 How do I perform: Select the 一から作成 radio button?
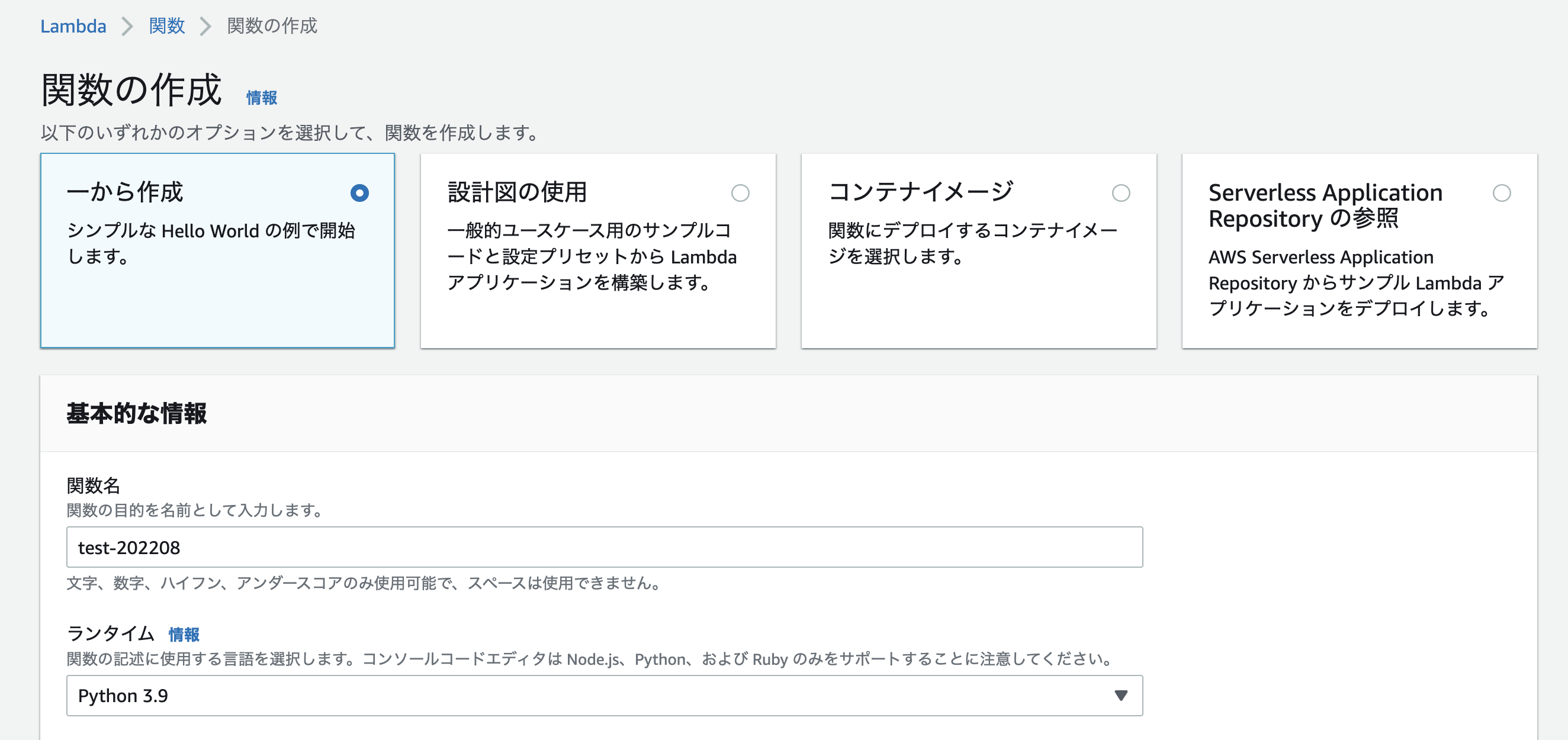point(359,193)
